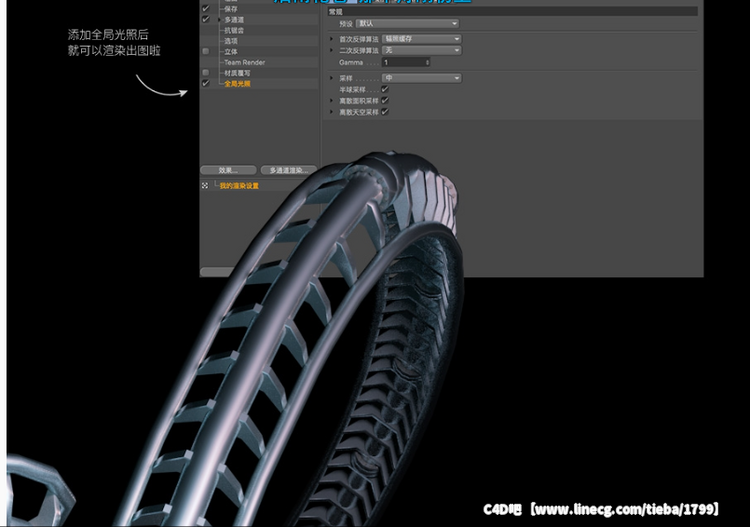The image size is (750, 527).
Task: Open the 采样 quality dropdown
Action: [x=422, y=78]
